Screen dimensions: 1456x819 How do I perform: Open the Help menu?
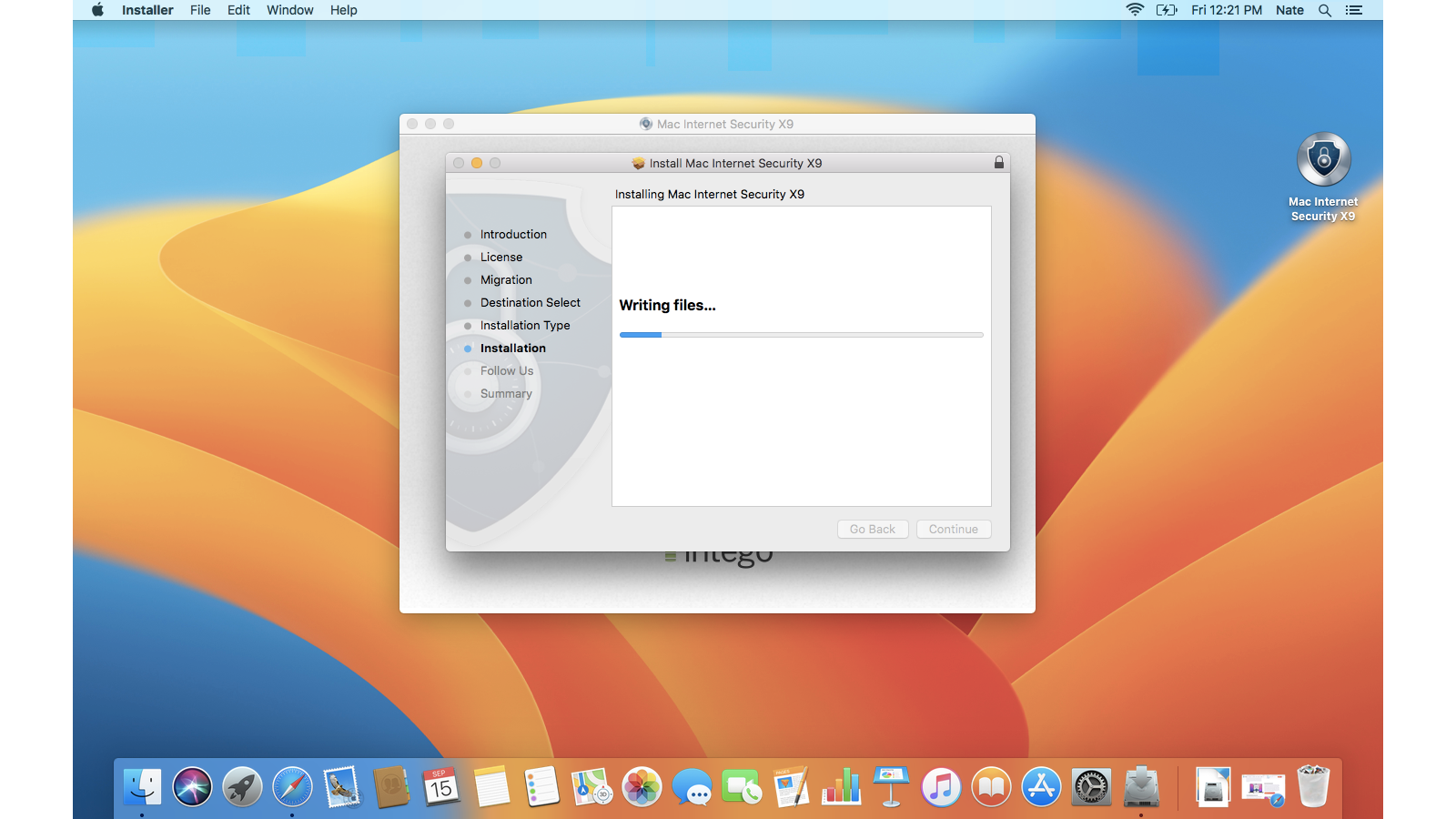pyautogui.click(x=344, y=10)
